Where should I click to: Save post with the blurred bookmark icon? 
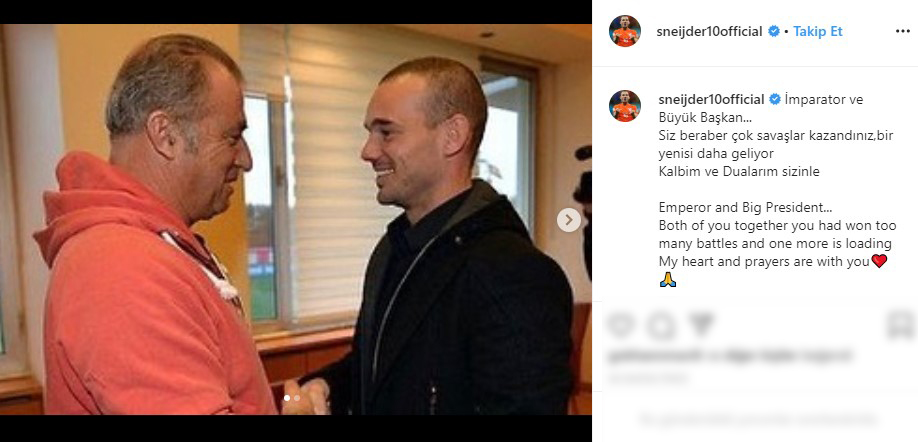(x=900, y=325)
